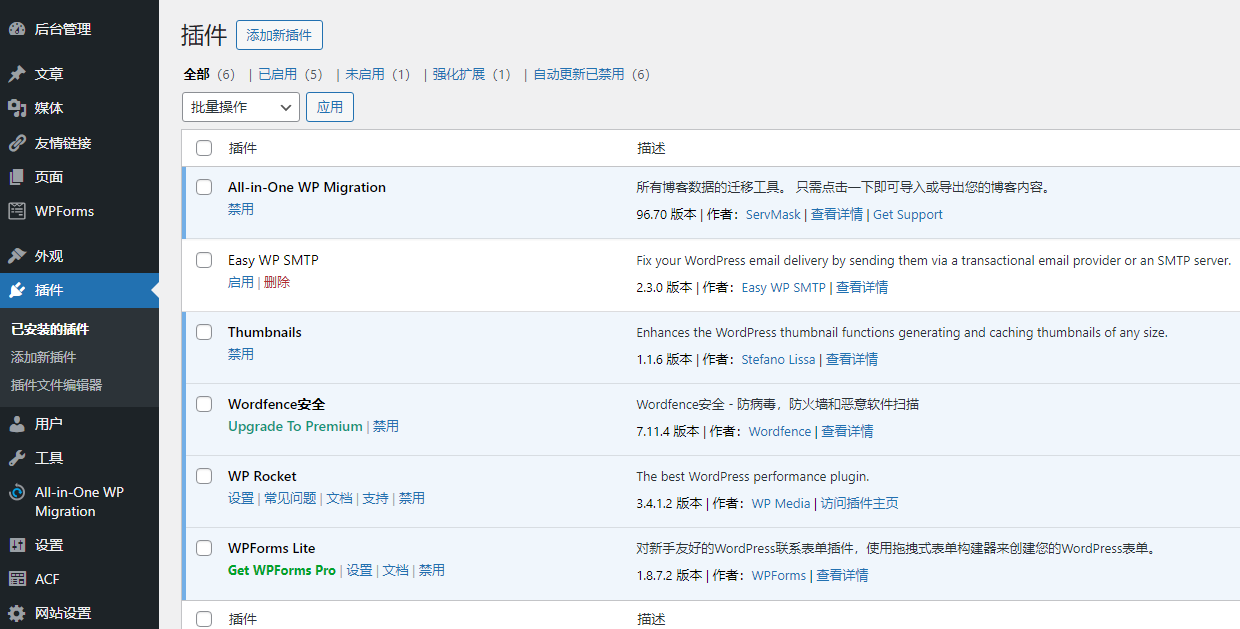Open WP Rocket 支持 link
The width and height of the screenshot is (1240, 629).
click(375, 498)
